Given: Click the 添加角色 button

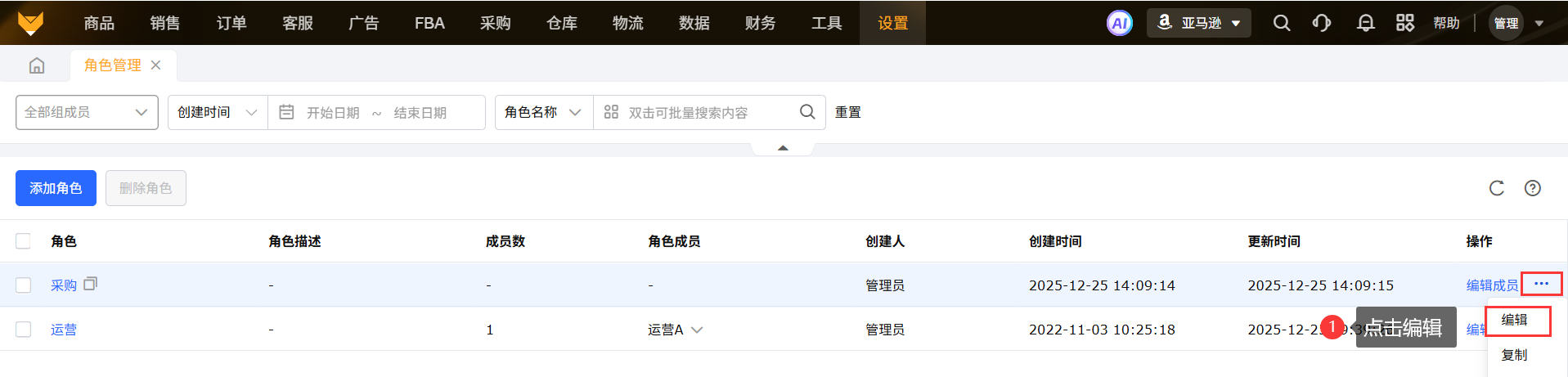Looking at the screenshot, I should (x=56, y=188).
